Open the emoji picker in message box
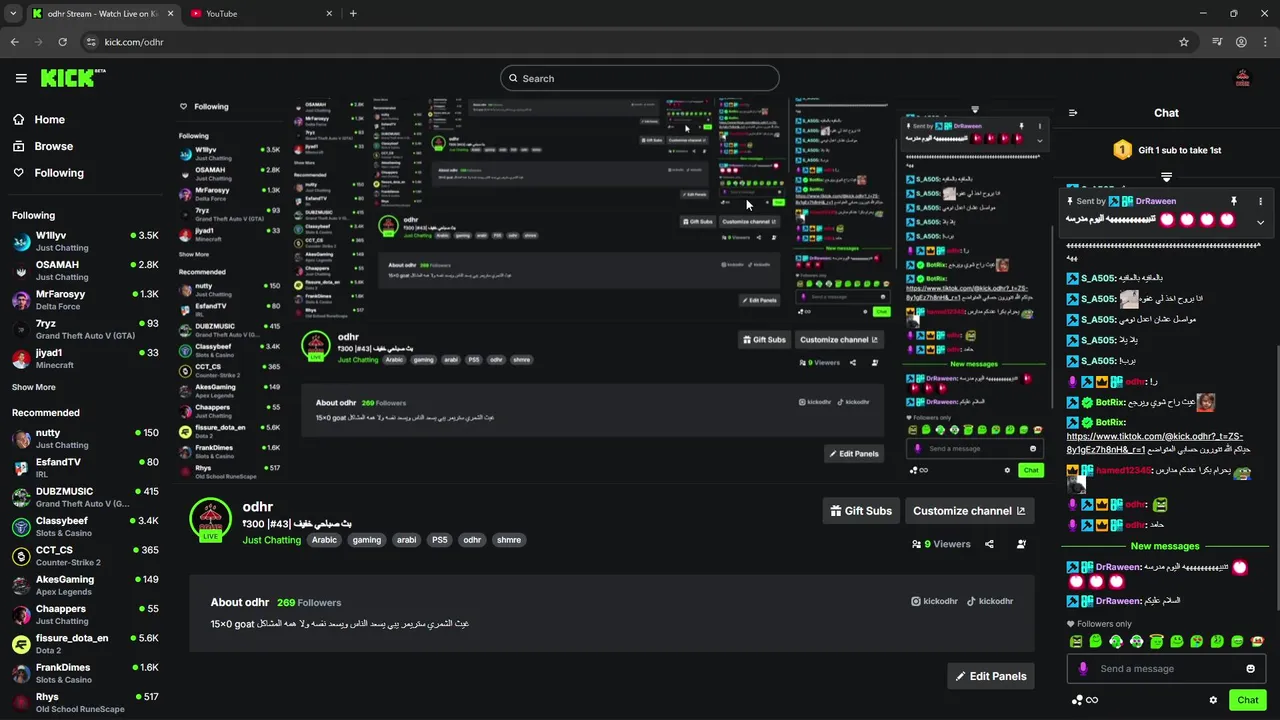The width and height of the screenshot is (1280, 720). pos(1250,669)
